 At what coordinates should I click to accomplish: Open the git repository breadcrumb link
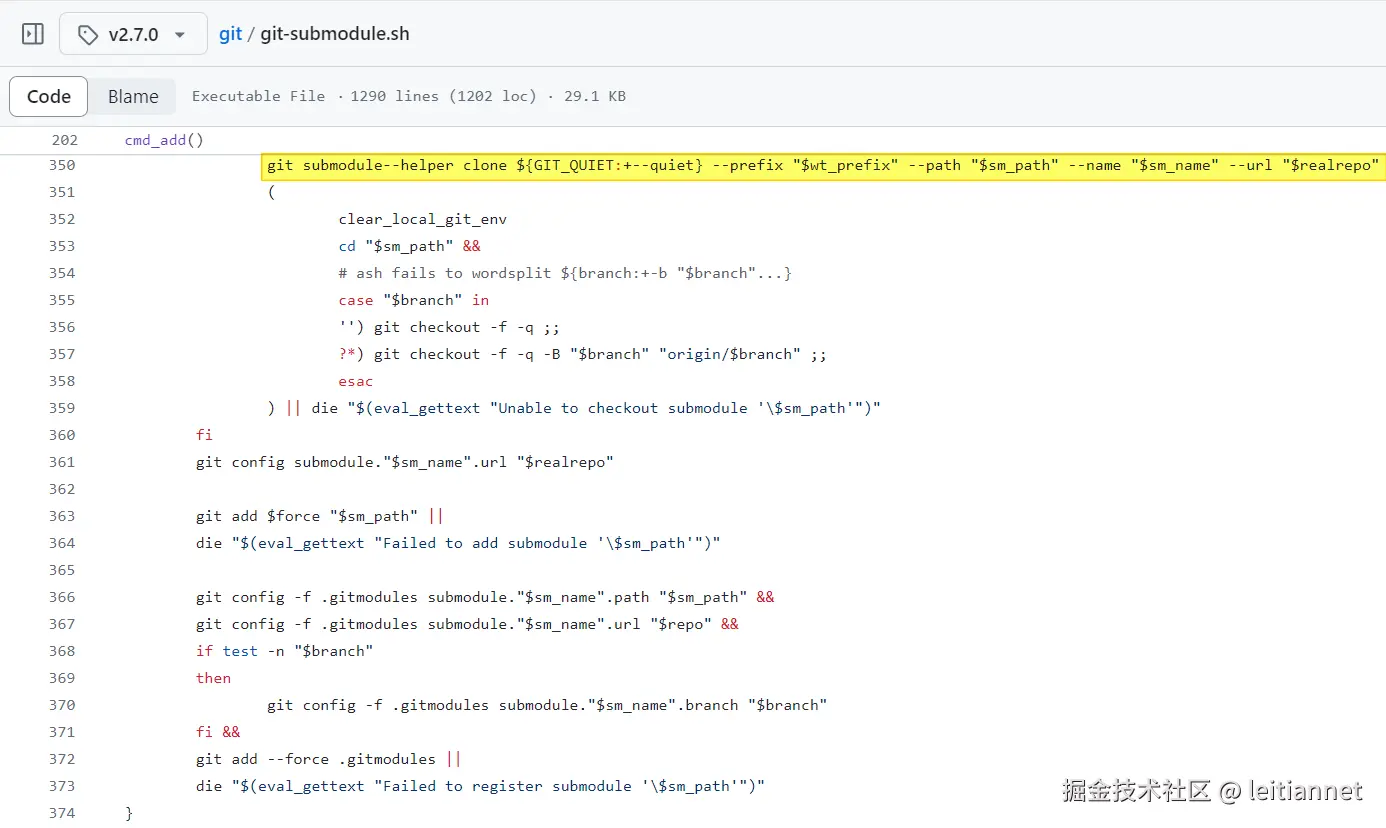coord(231,34)
